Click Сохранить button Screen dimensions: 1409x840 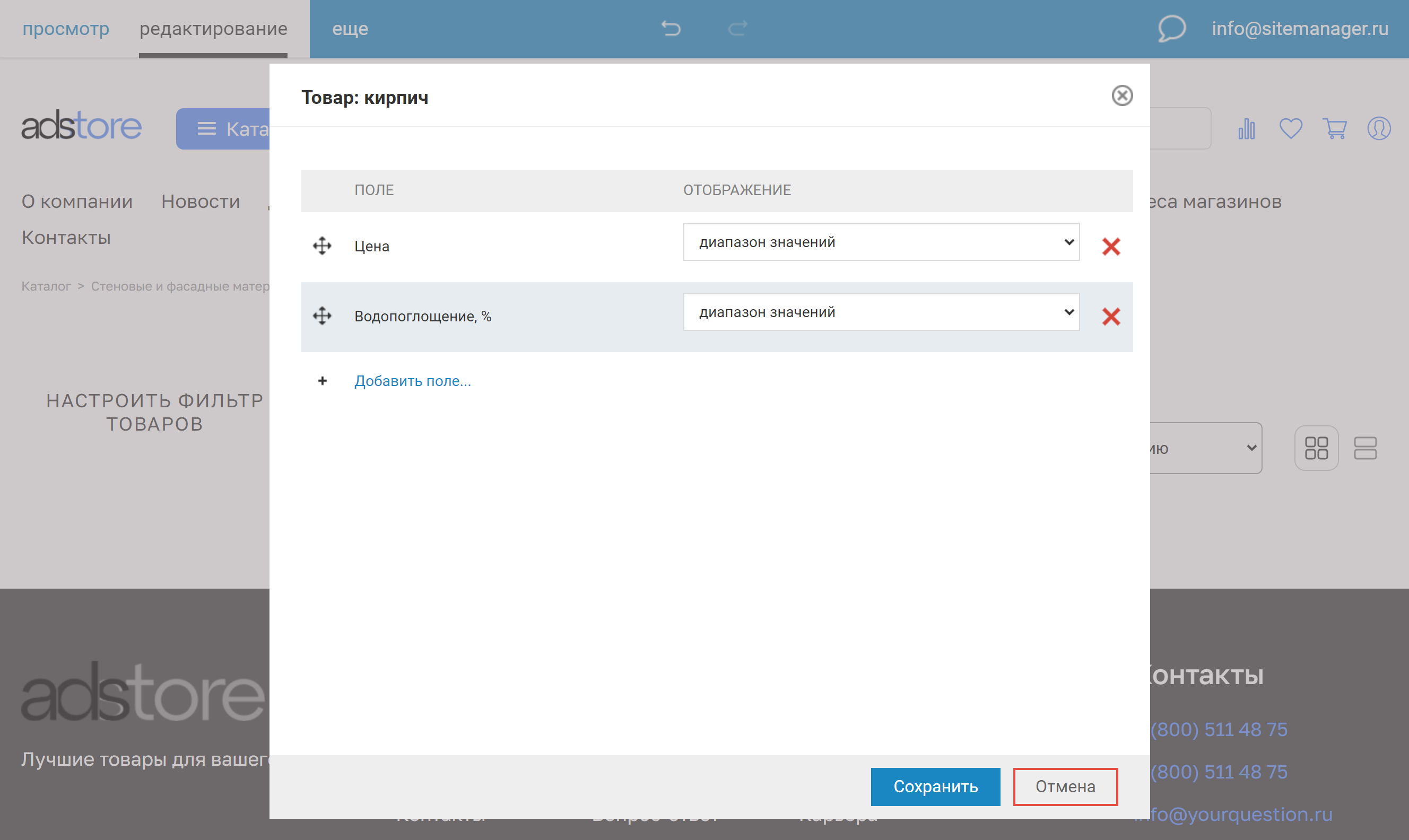point(935,786)
